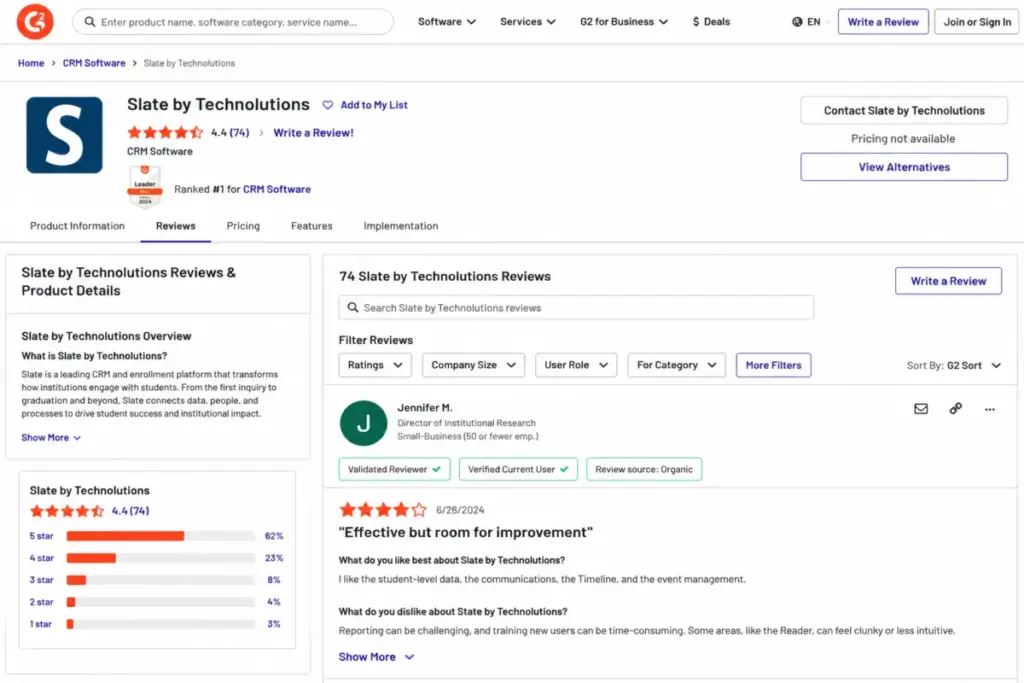The image size is (1024, 683).
Task: Click the Validated Reviewer badge
Action: [394, 469]
